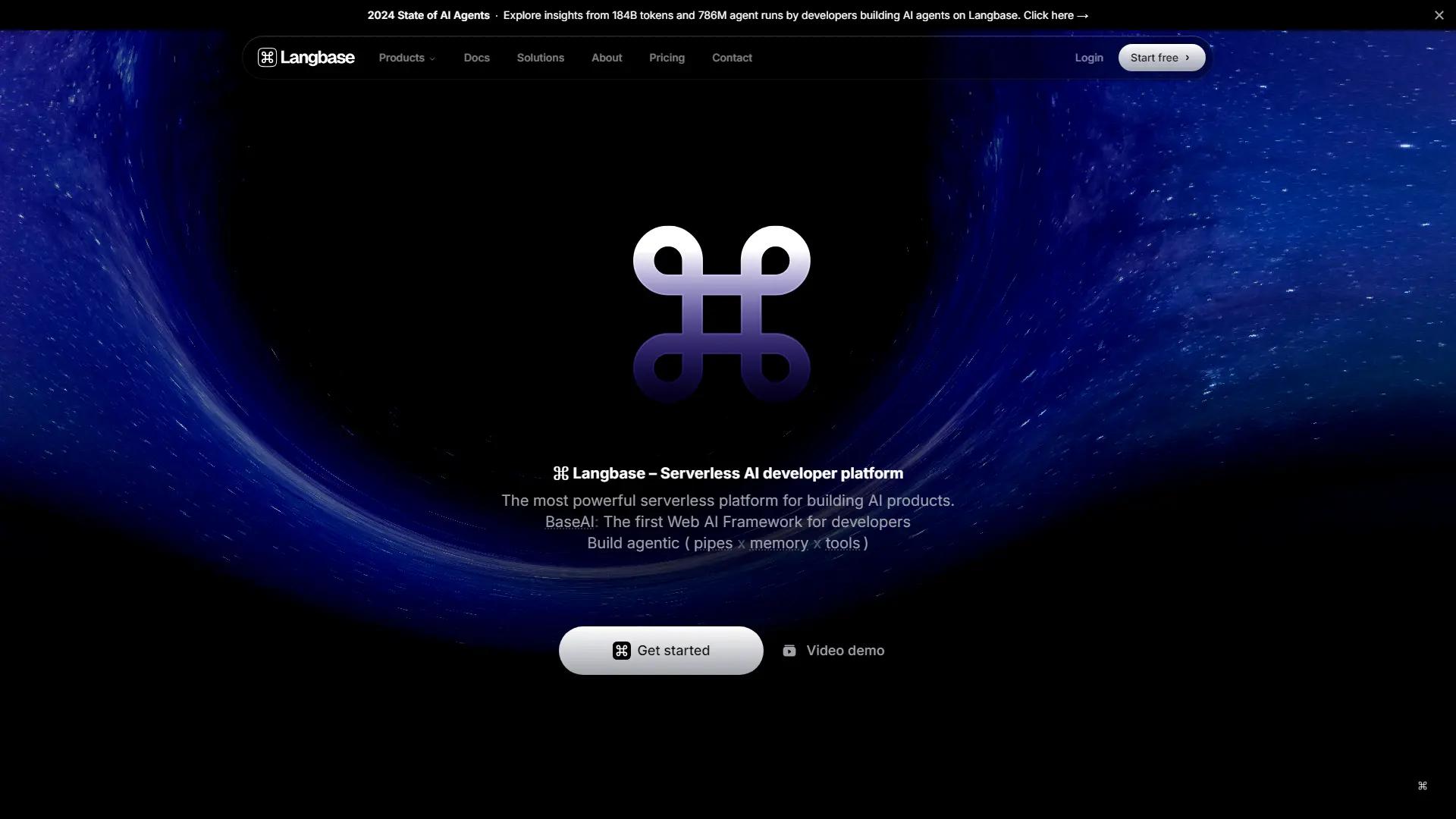Screen dimensions: 1456x819
Task: Go to the About section
Action: point(606,57)
